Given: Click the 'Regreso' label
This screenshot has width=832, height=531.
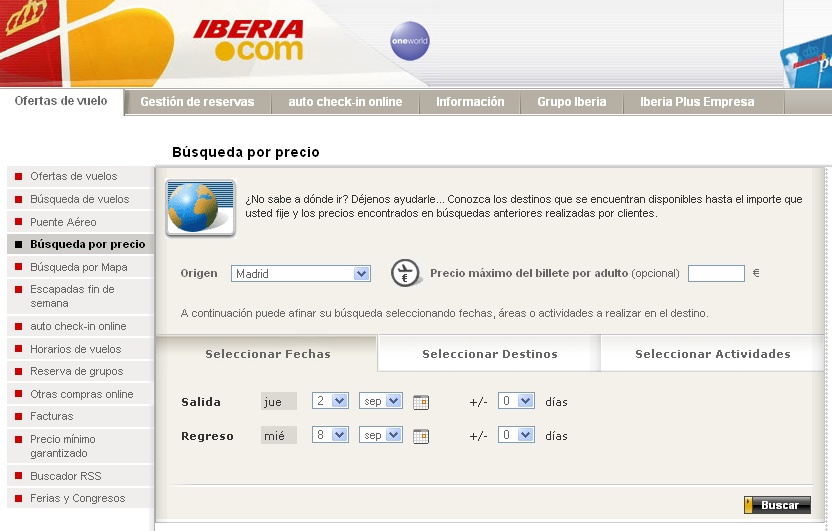Looking at the screenshot, I should [207, 436].
